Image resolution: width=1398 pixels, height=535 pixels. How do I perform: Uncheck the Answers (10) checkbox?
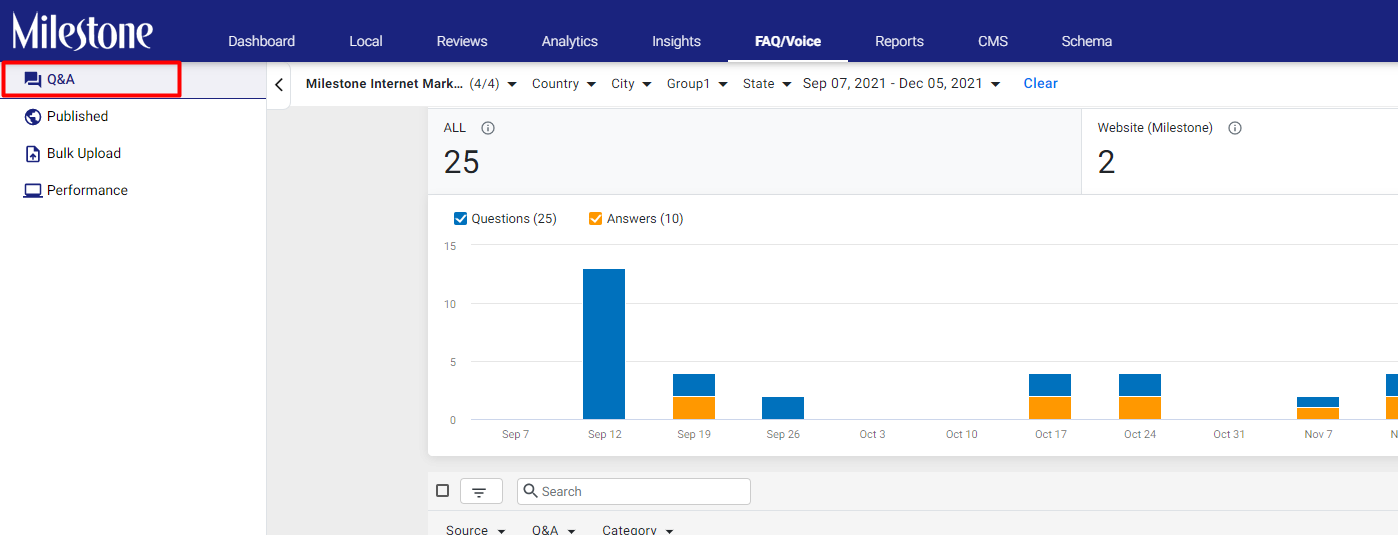point(596,218)
